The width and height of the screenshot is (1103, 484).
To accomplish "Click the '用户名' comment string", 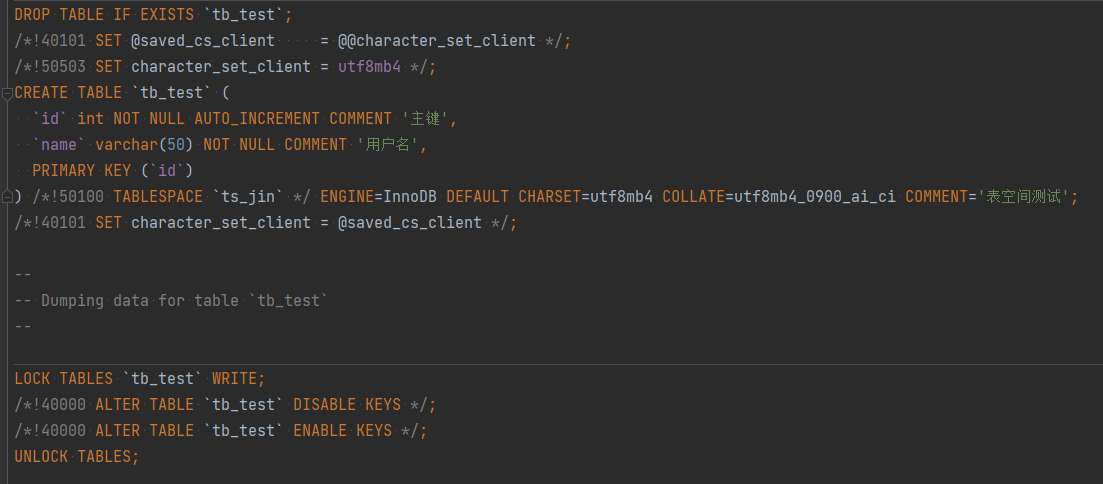I will 388,145.
